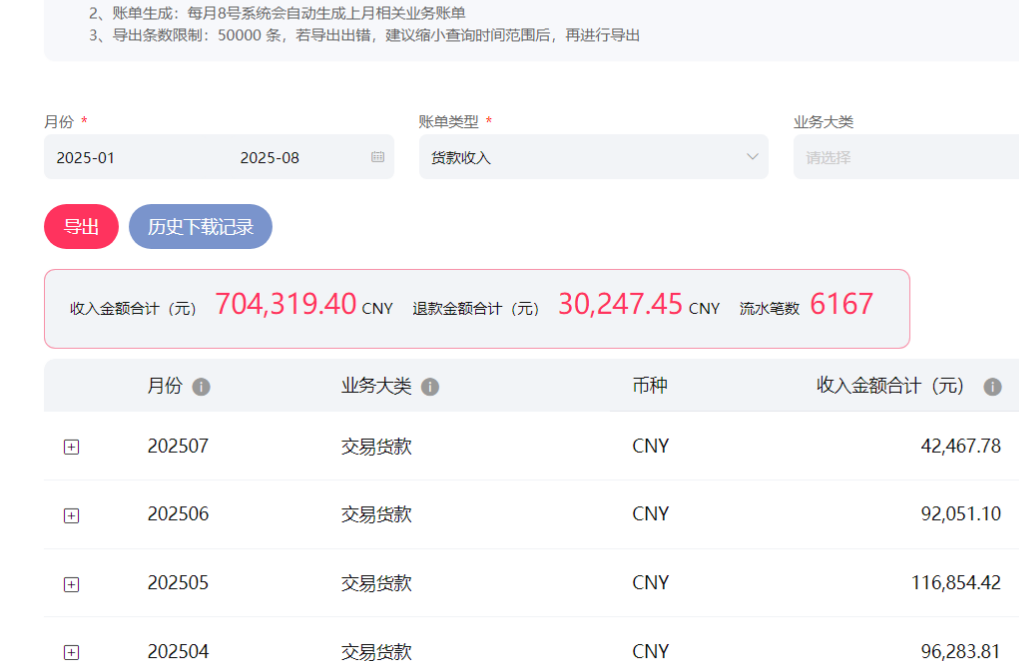
Task: Click info icon beside 收入金额合计 column header
Action: click(992, 387)
